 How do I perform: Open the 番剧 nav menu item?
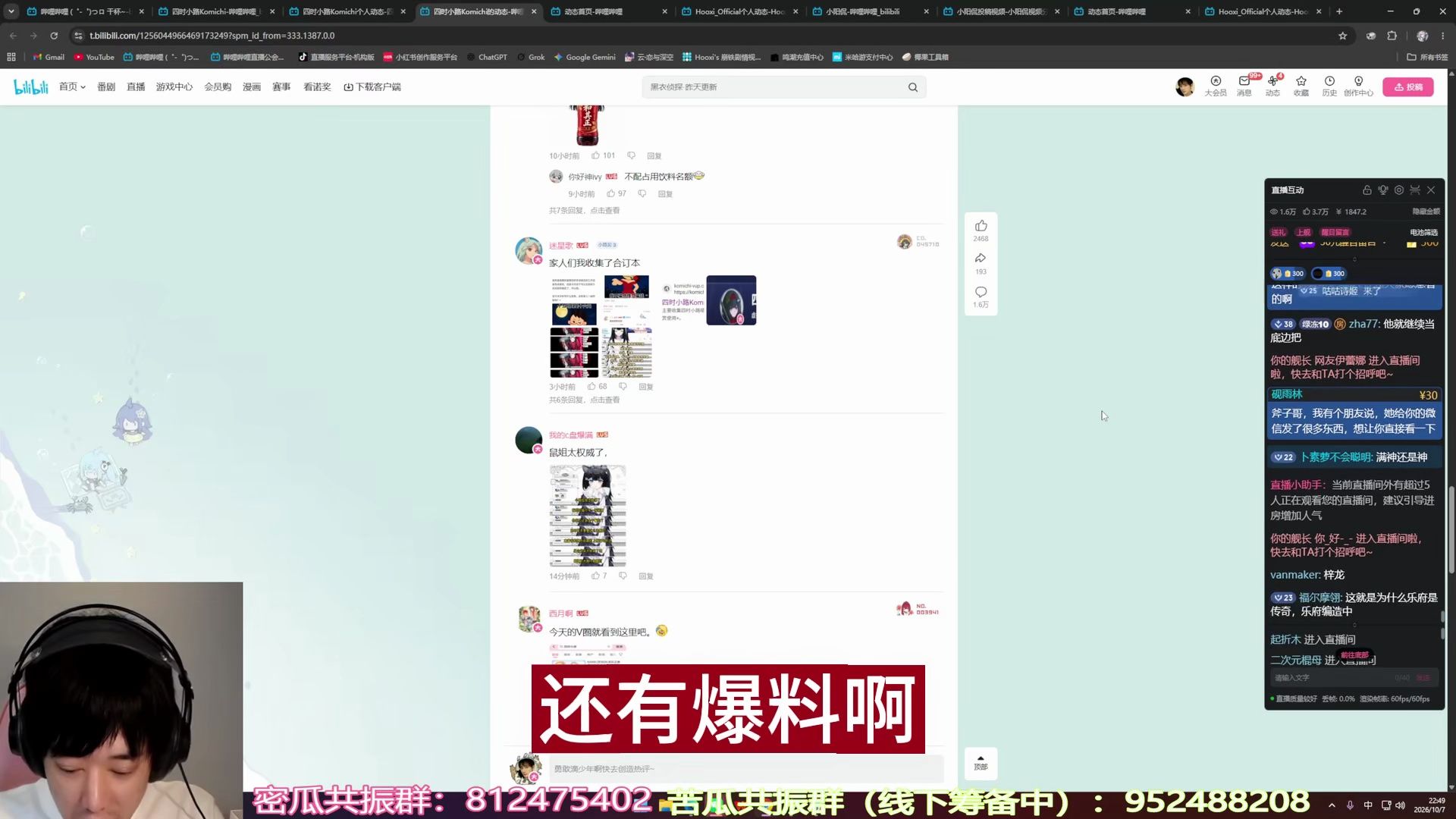[x=106, y=87]
